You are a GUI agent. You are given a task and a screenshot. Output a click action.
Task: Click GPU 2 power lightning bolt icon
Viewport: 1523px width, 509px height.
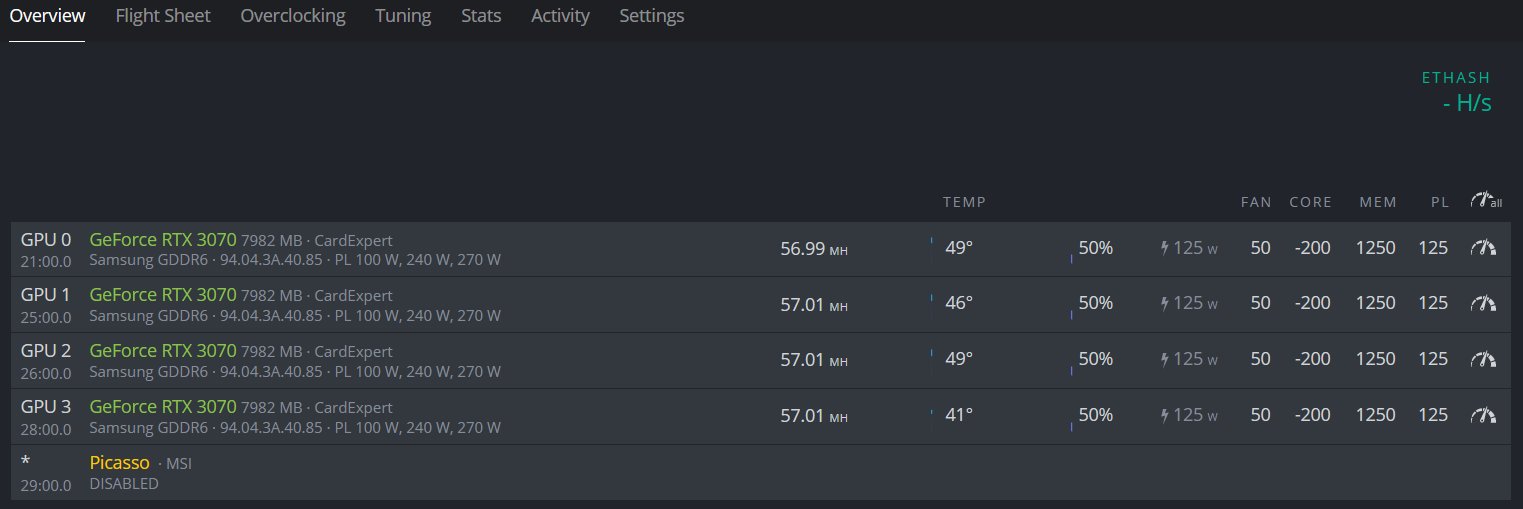pos(1165,360)
